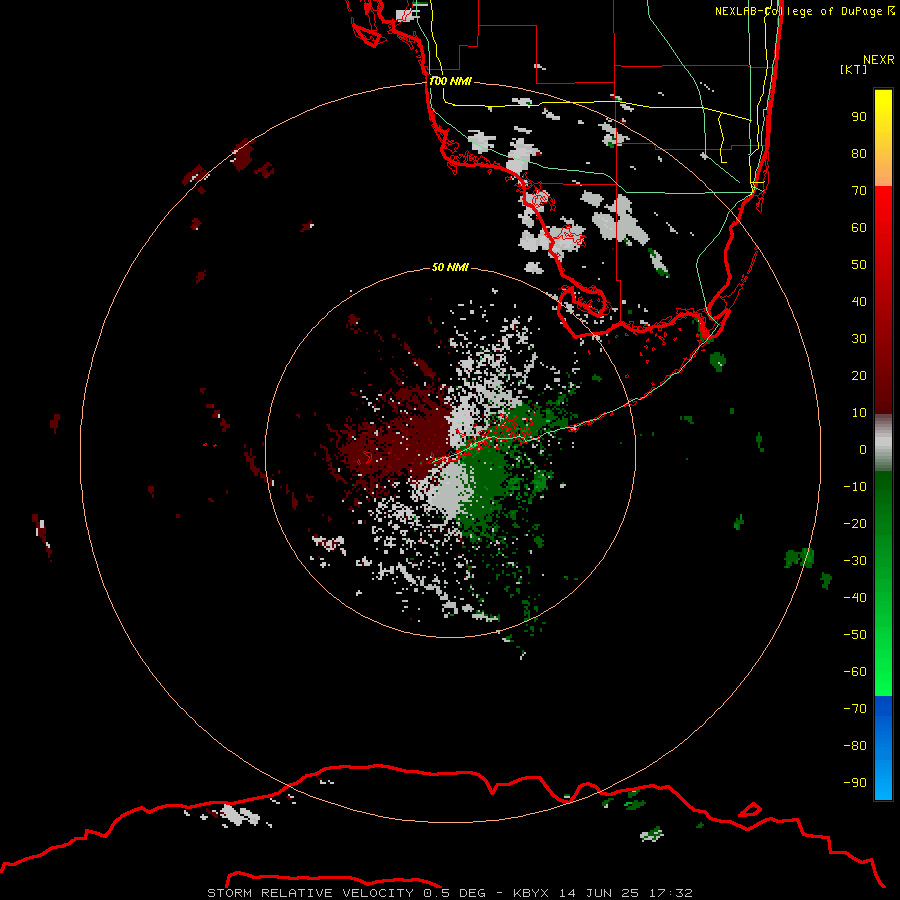The height and width of the screenshot is (900, 900).
Task: Click the KBYX radar site identifier
Action: 531,893
